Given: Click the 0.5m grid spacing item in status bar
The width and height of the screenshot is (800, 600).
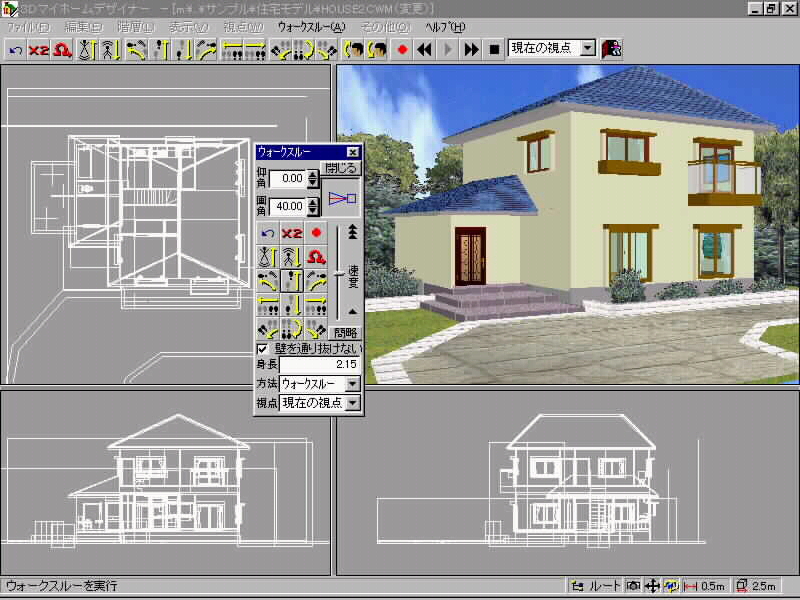Looking at the screenshot, I should (705, 586).
